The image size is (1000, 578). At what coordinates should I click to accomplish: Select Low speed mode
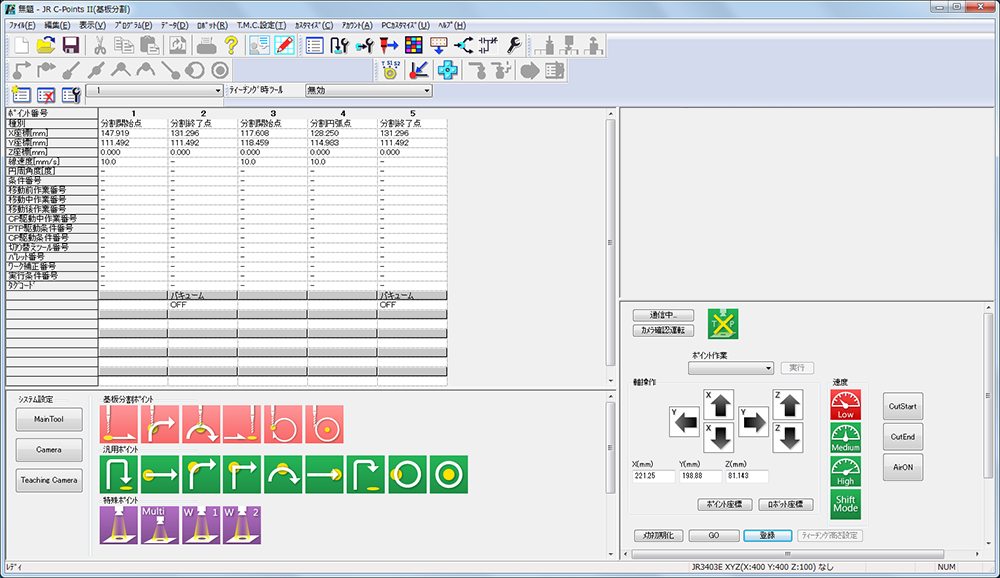point(846,404)
